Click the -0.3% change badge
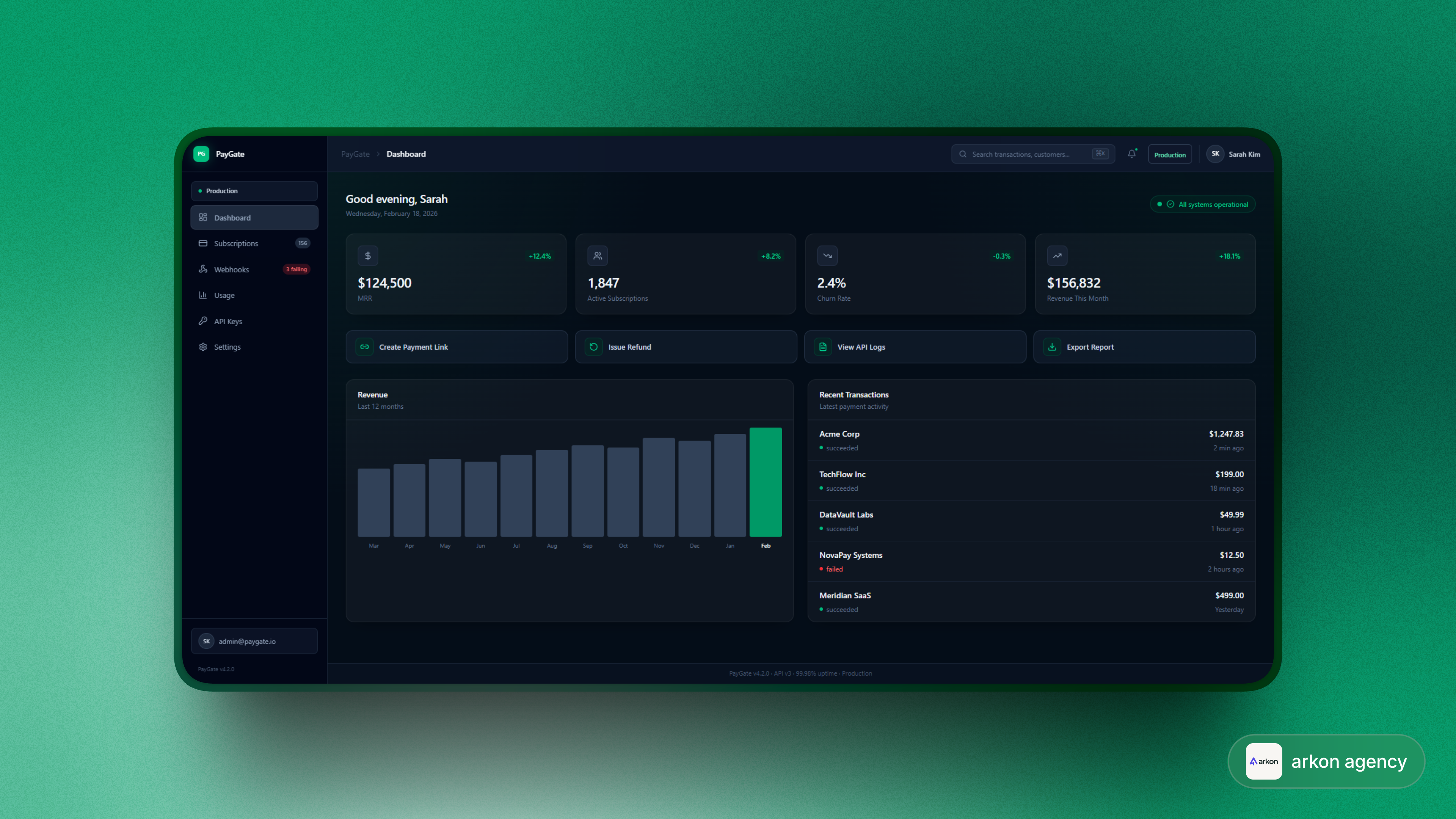Screen dimensions: 1456x819 [1001, 256]
